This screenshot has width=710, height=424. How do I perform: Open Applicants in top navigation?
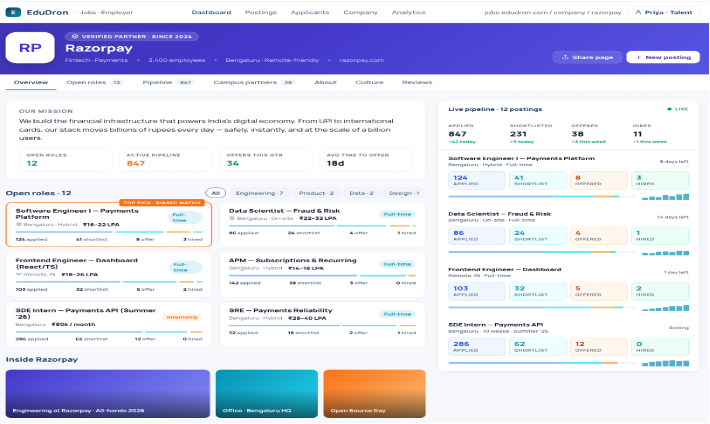point(310,12)
